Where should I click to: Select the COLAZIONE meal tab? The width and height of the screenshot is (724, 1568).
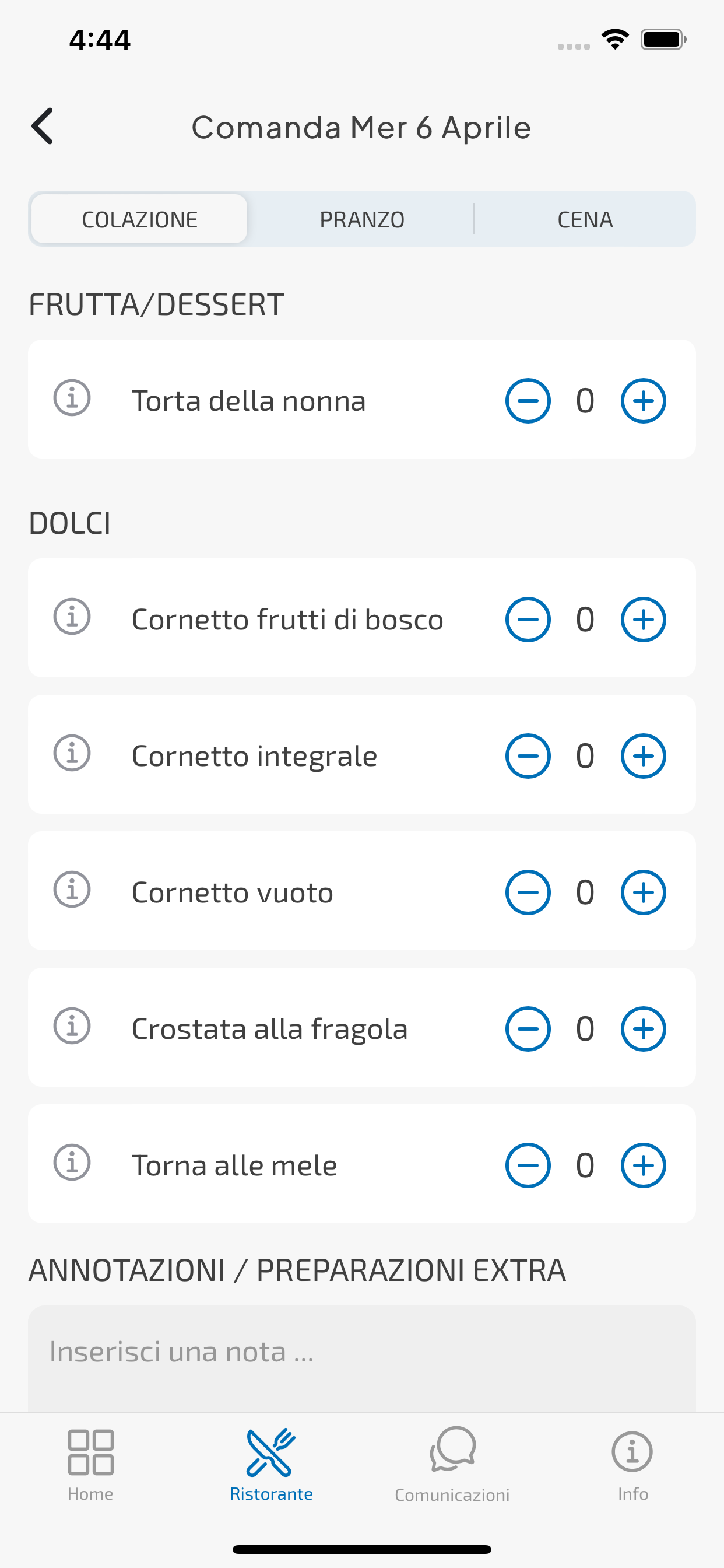point(139,219)
